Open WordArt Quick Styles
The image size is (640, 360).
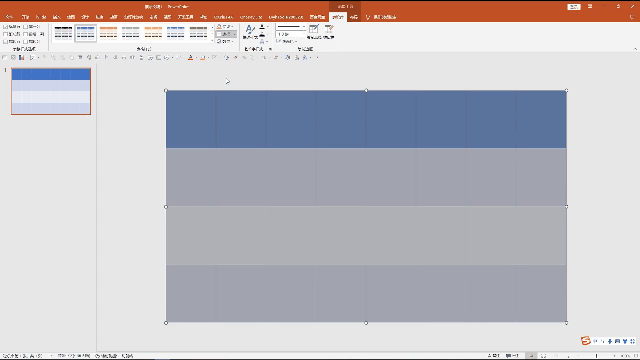coord(250,32)
